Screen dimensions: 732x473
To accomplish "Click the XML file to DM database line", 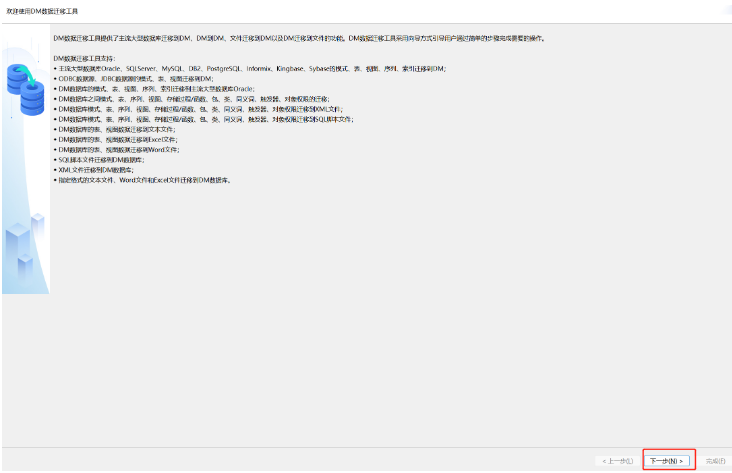I will [93, 170].
